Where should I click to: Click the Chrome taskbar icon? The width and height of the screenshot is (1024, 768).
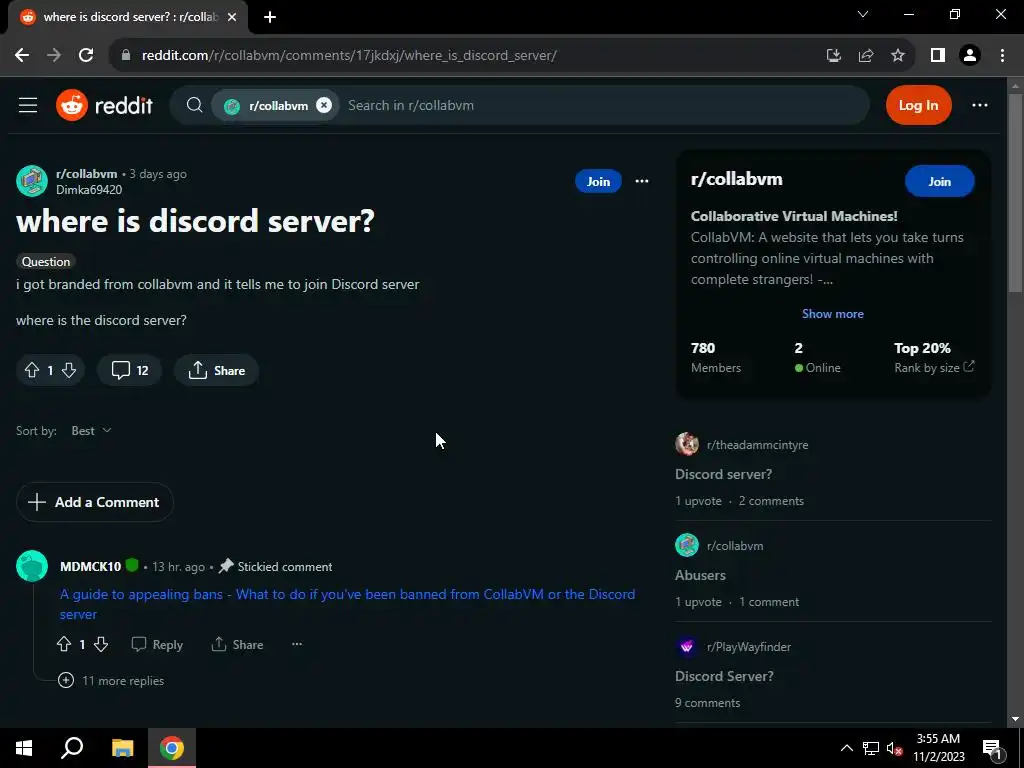(x=172, y=748)
